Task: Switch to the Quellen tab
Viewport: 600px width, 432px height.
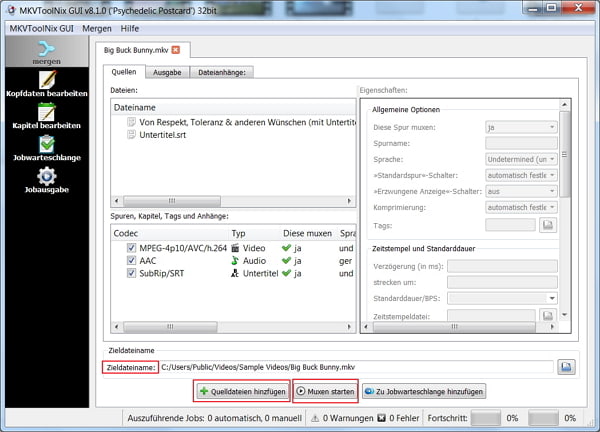Action: click(124, 72)
